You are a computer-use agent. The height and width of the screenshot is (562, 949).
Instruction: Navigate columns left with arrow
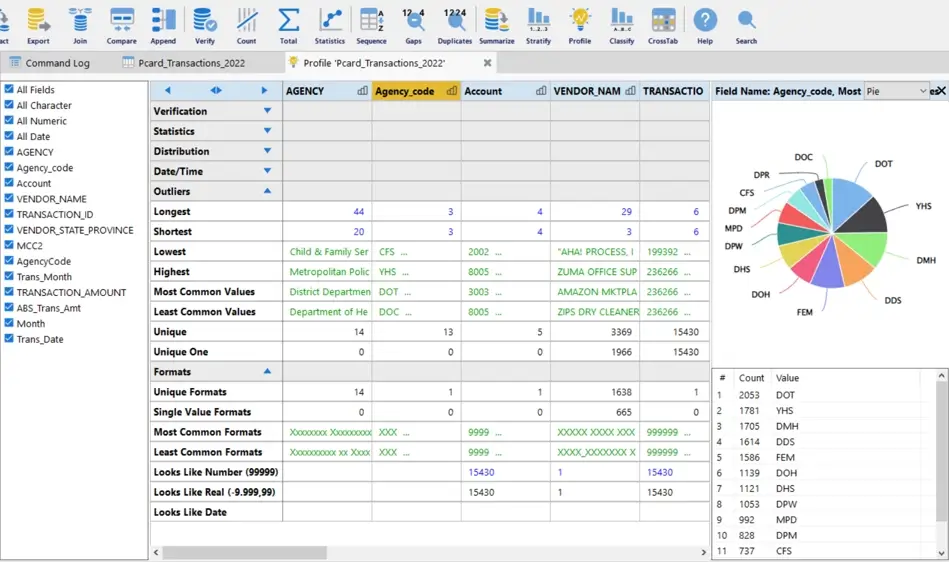(x=168, y=90)
